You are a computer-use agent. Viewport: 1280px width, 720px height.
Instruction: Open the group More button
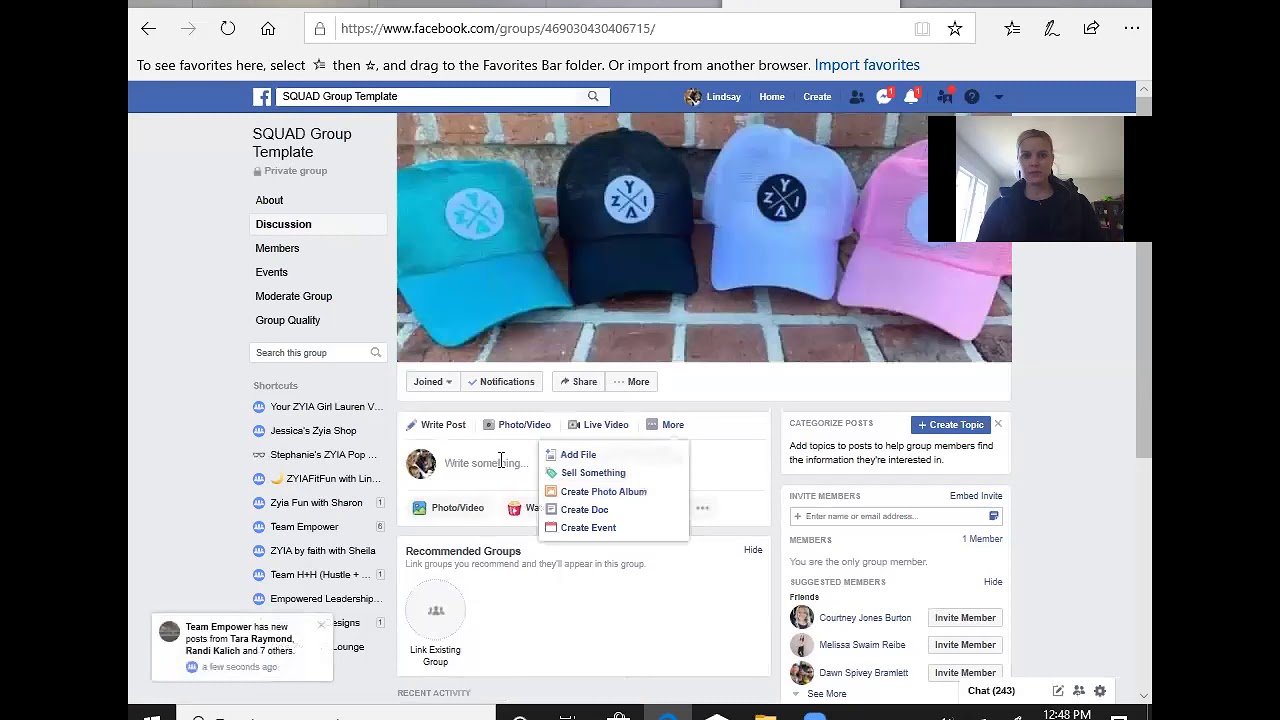631,382
